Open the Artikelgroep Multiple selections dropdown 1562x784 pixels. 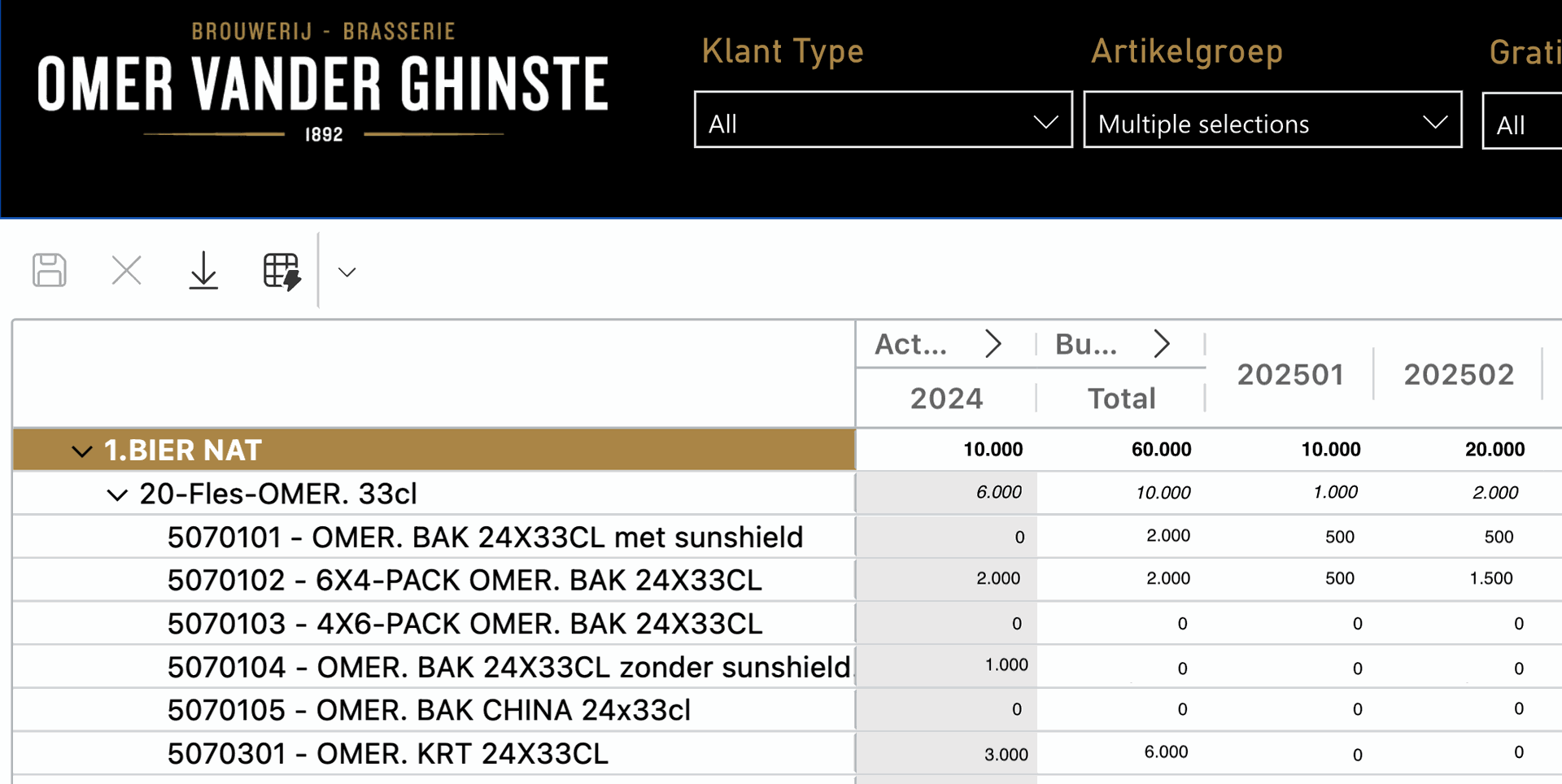pyautogui.click(x=1272, y=120)
